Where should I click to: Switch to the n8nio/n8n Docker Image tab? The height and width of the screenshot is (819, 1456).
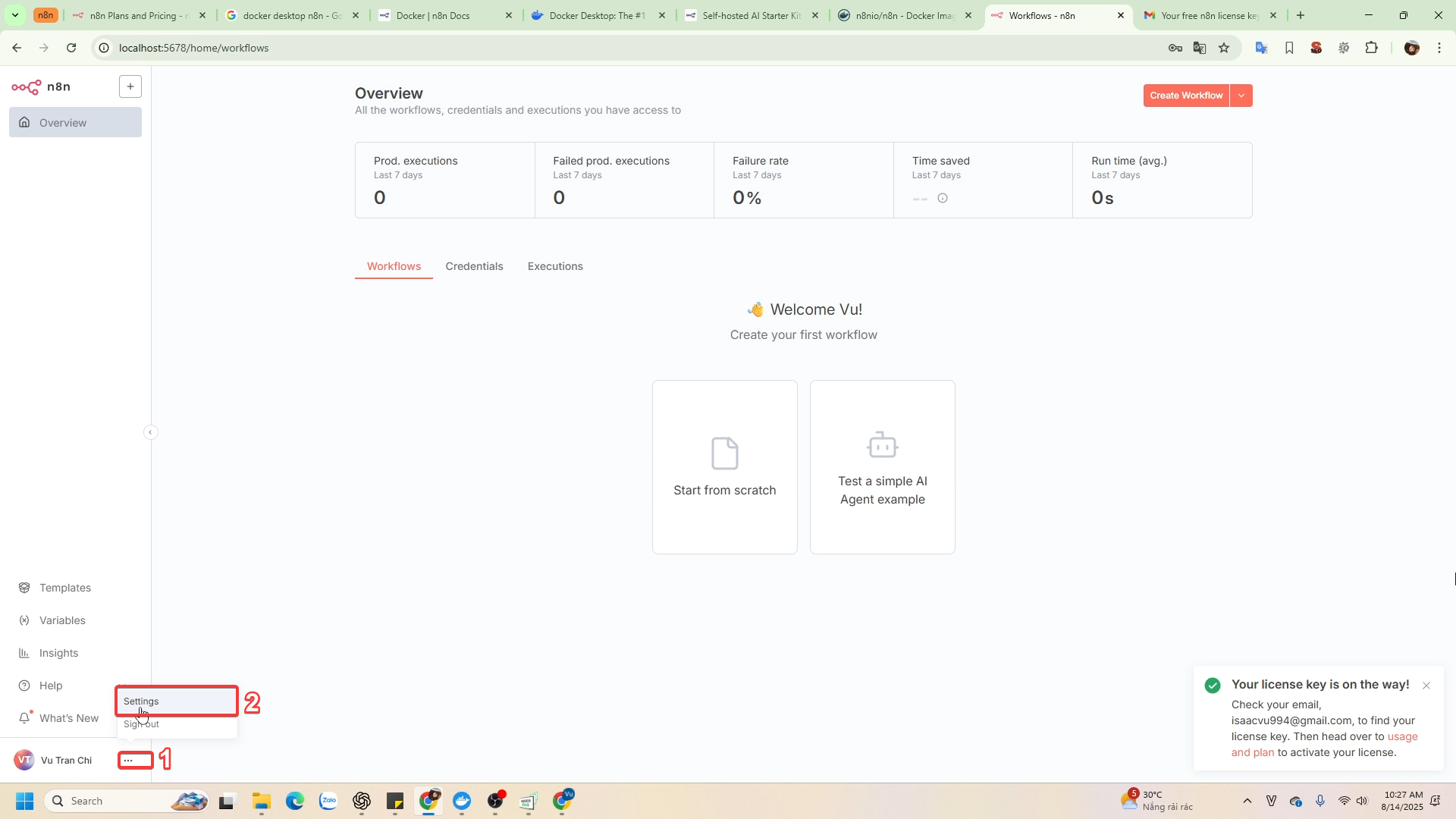pyautogui.click(x=905, y=15)
